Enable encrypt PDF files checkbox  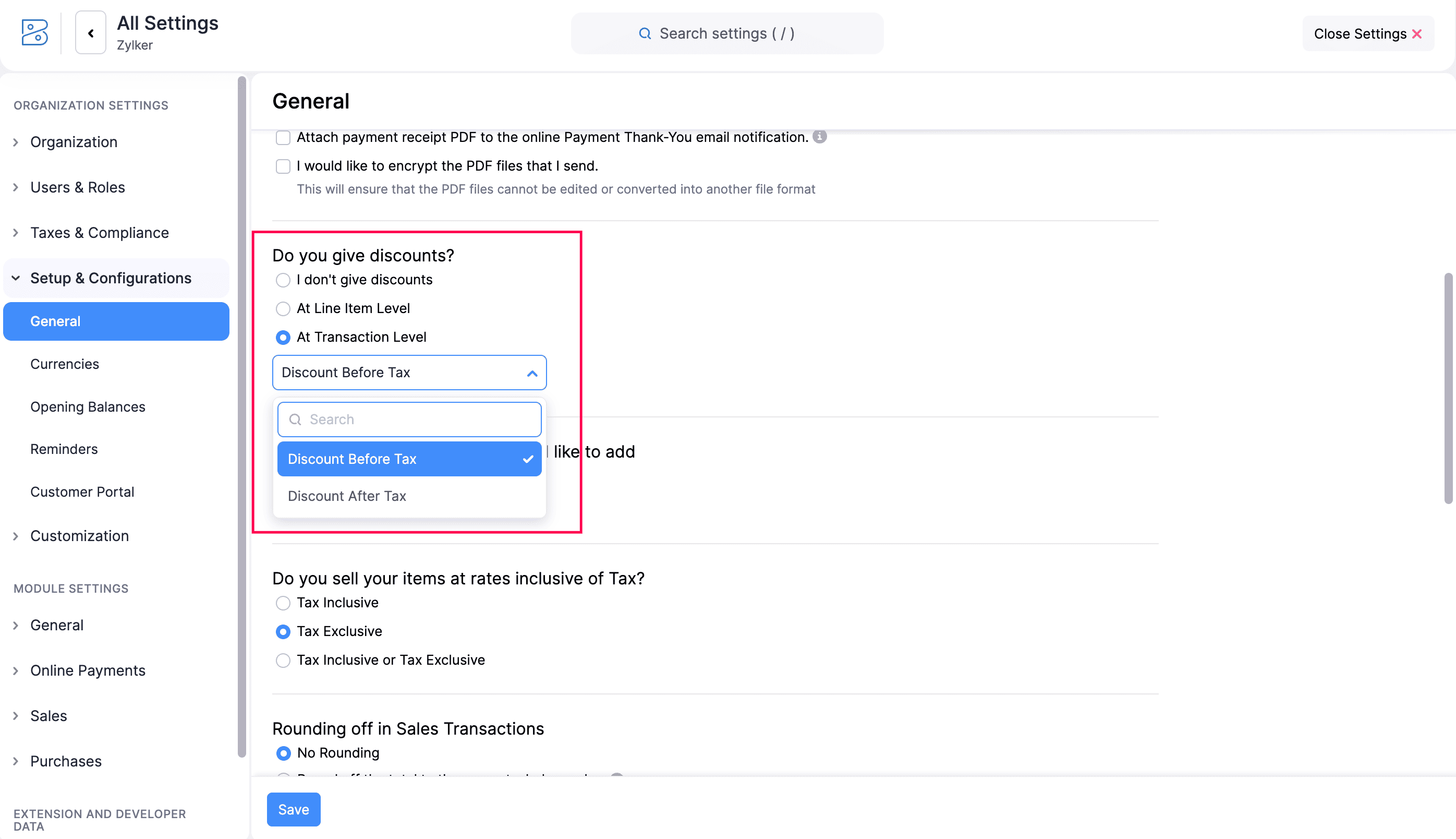pyautogui.click(x=283, y=166)
